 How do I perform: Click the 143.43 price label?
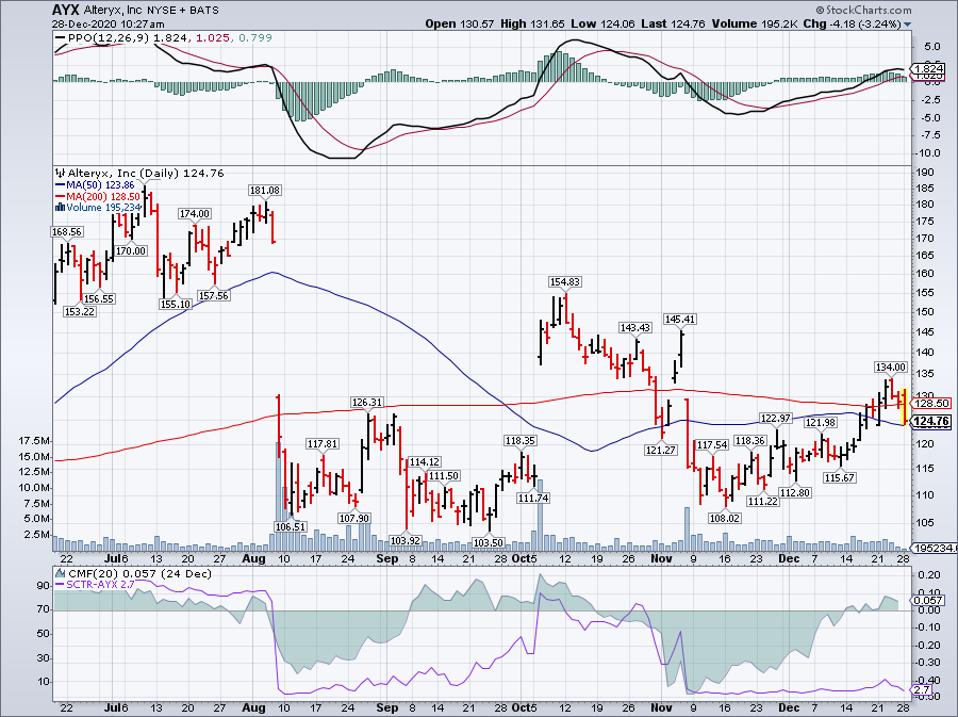click(x=635, y=328)
